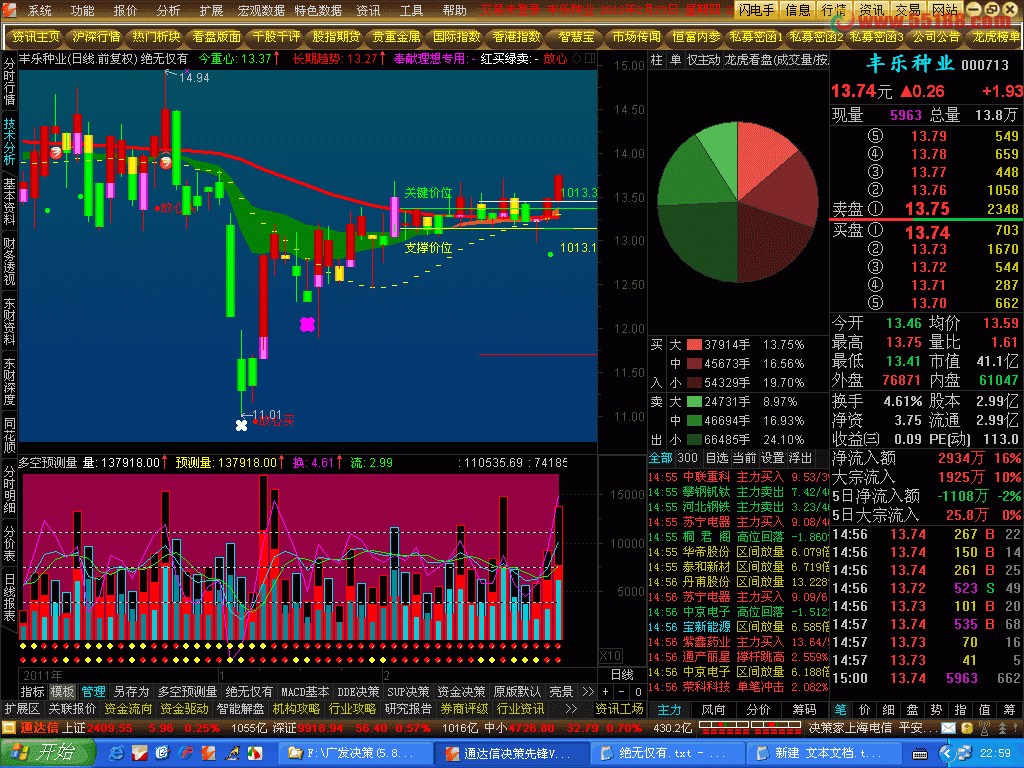The image size is (1024, 768).
Task: Open the 功能 menu
Action: [82, 10]
